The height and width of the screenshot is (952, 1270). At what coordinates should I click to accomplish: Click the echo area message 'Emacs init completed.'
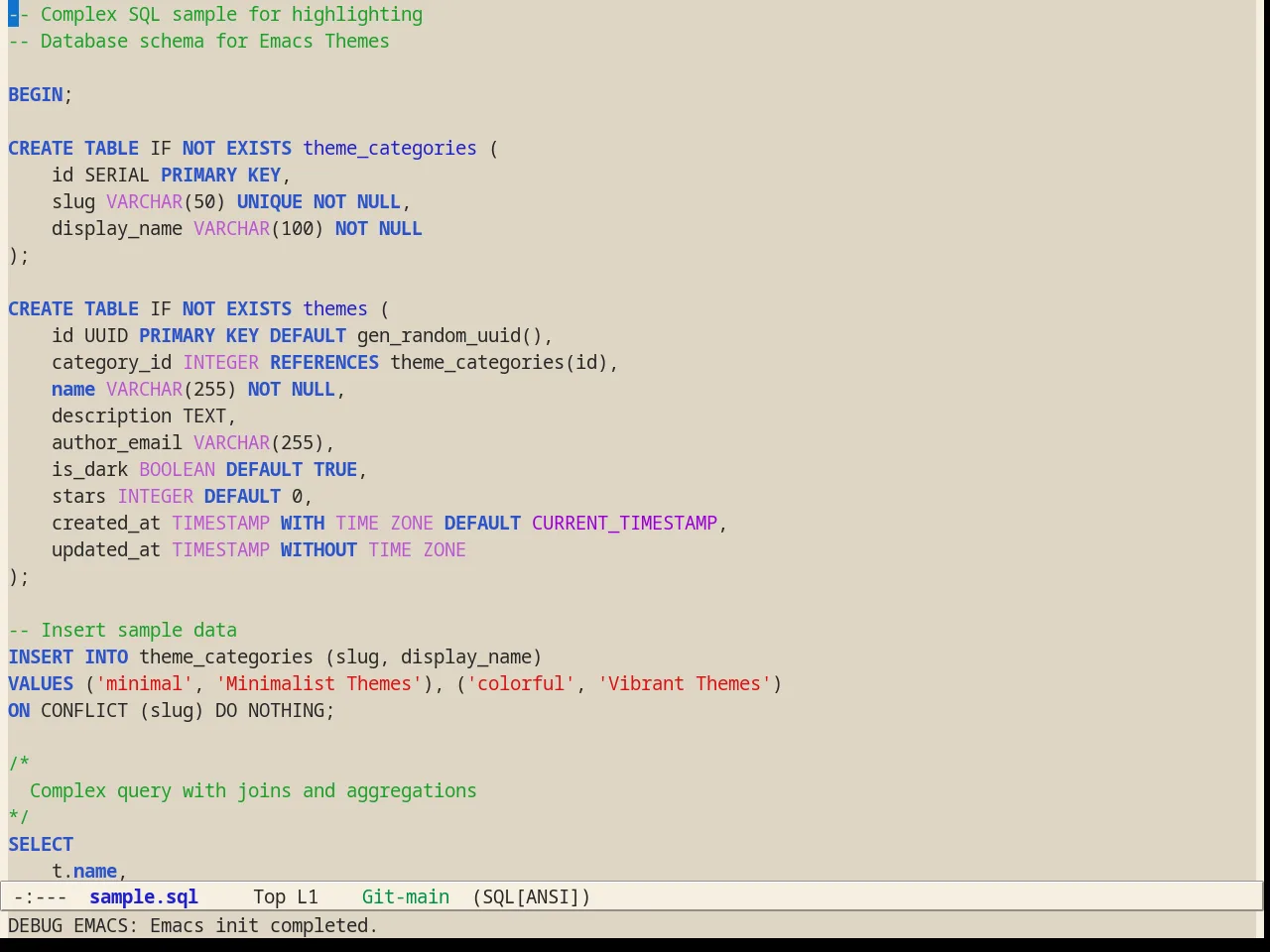tap(264, 925)
